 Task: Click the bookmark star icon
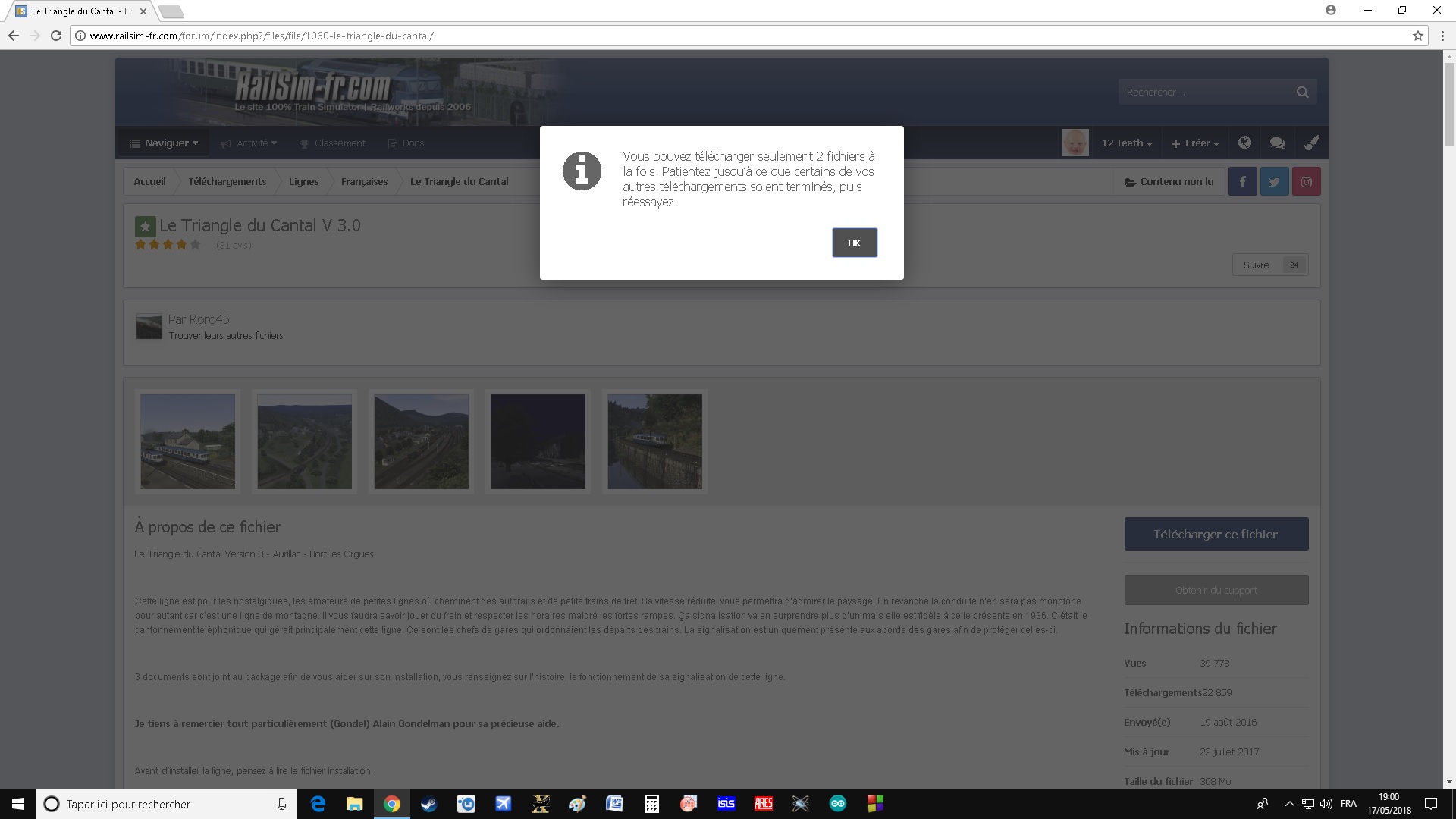(x=1418, y=36)
